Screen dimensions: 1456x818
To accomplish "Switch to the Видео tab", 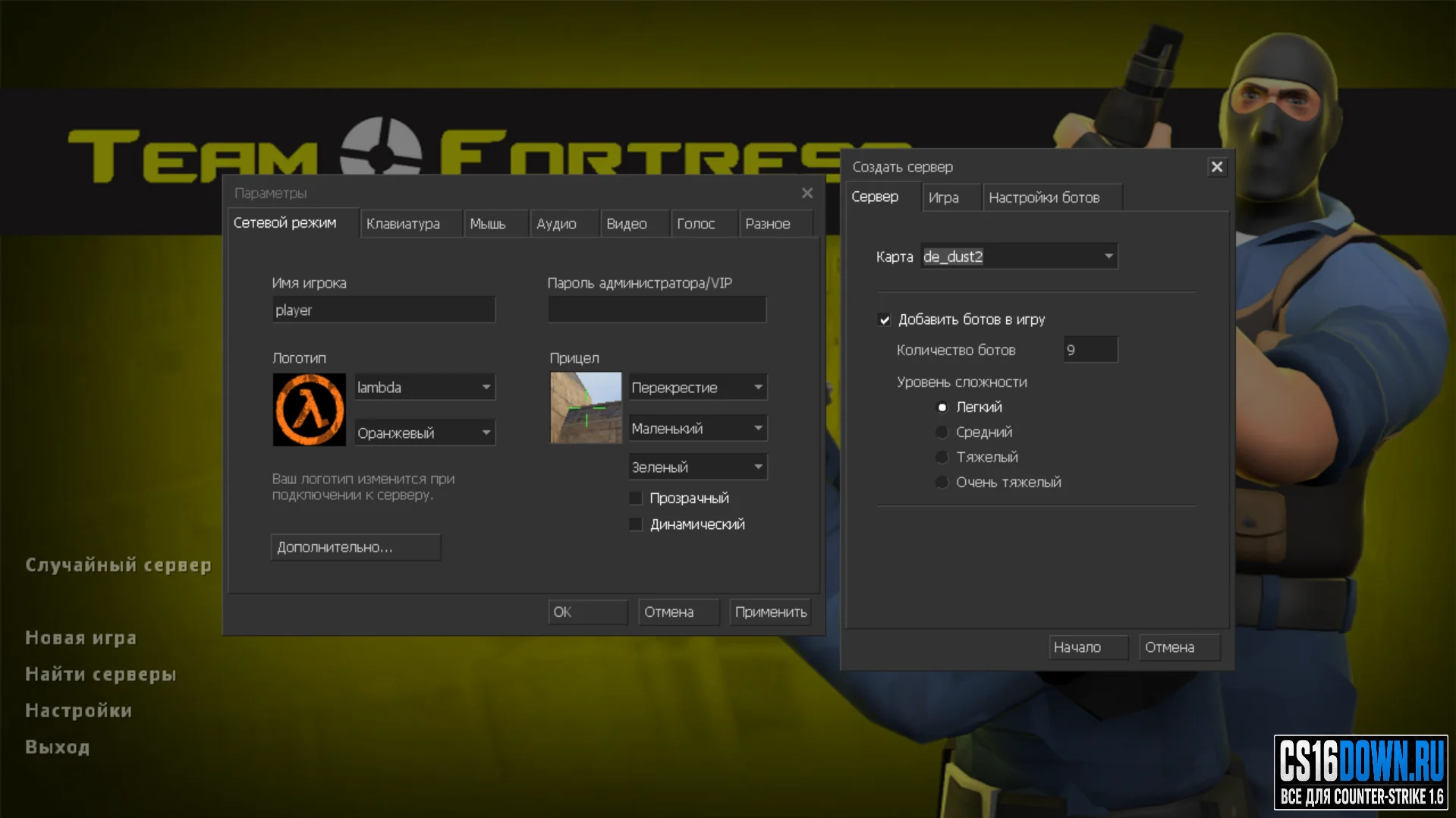I will coord(635,224).
